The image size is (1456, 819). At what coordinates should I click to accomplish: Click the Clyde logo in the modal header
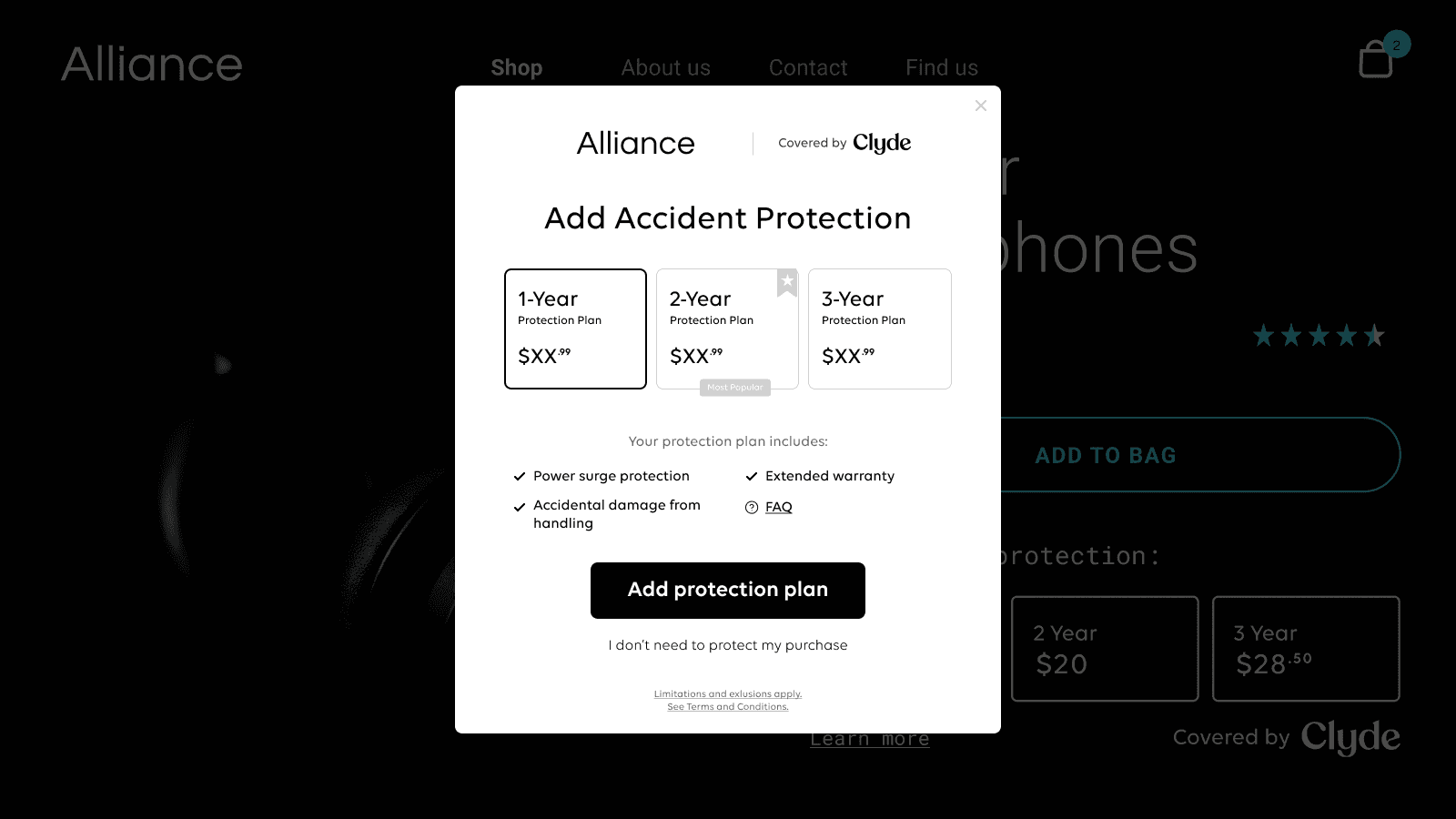pyautogui.click(x=881, y=143)
